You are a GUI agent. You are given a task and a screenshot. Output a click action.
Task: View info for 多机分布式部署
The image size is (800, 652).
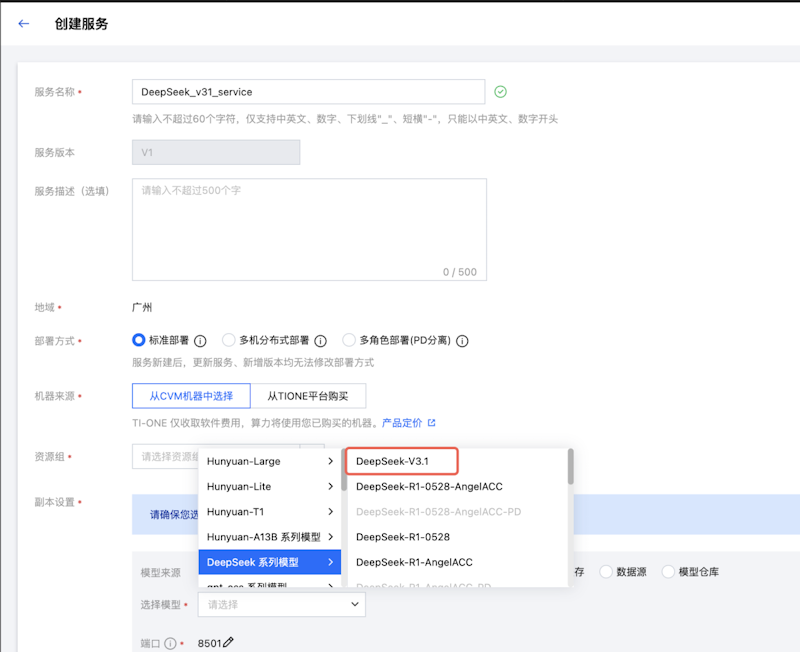click(x=320, y=340)
